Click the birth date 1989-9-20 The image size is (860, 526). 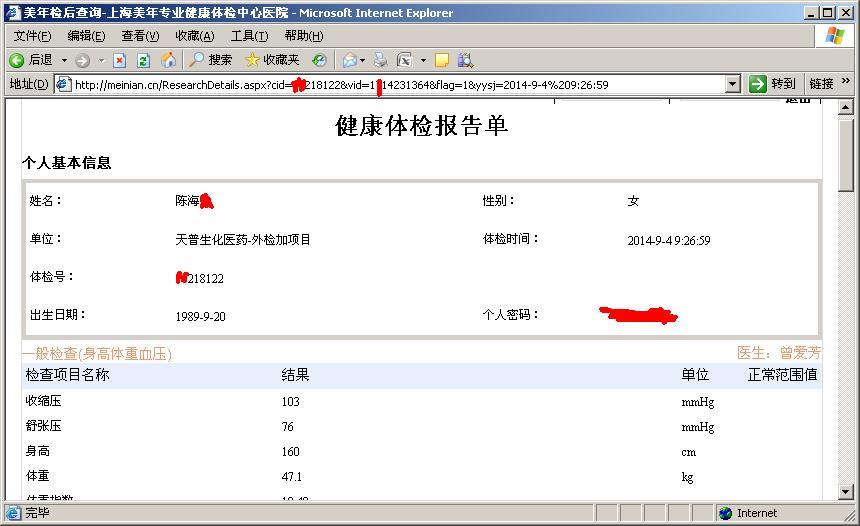click(x=200, y=316)
